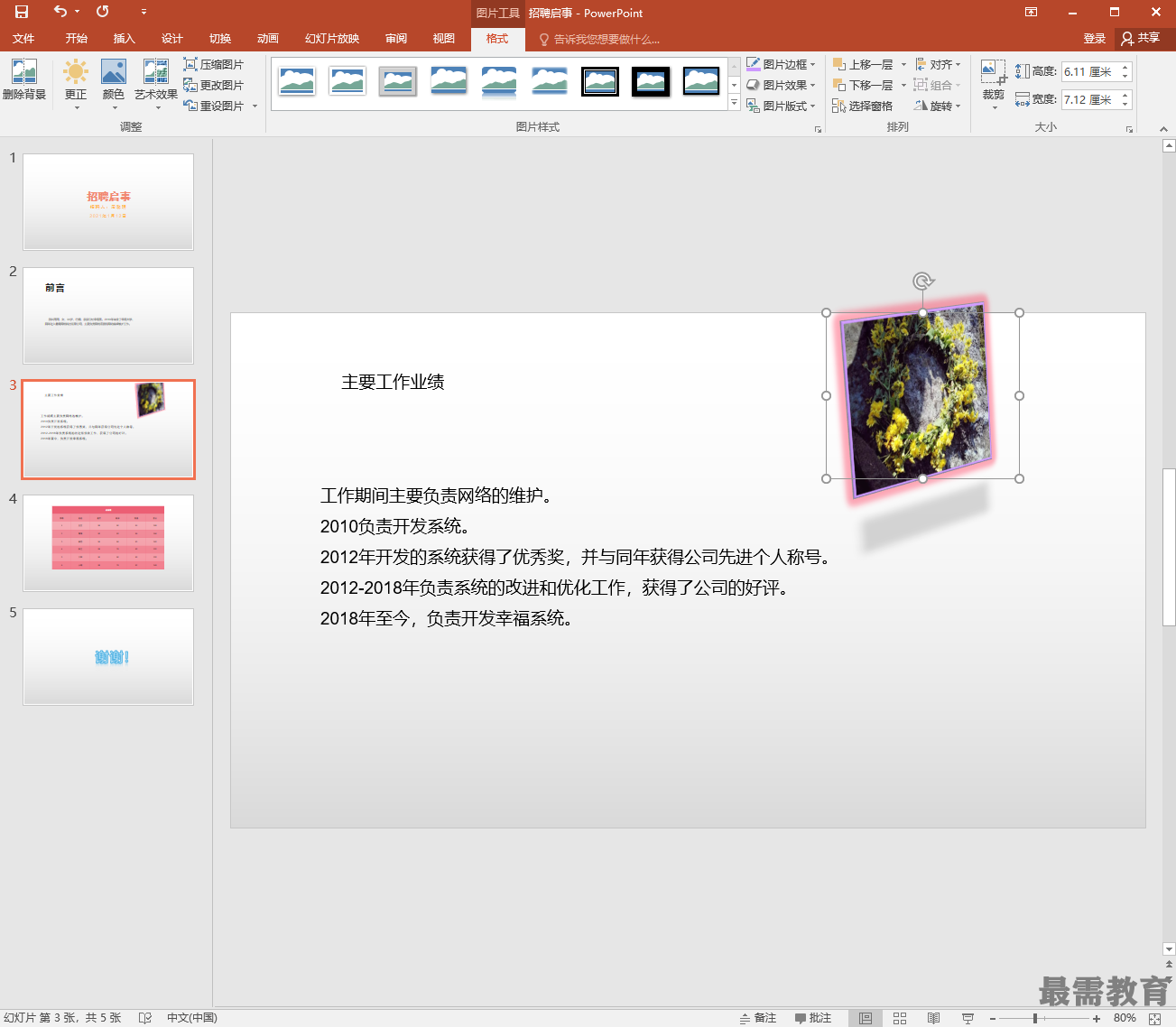Screen dimensions: 1176x1027
Task: Switch to Insert (插入) tab
Action: 125,39
